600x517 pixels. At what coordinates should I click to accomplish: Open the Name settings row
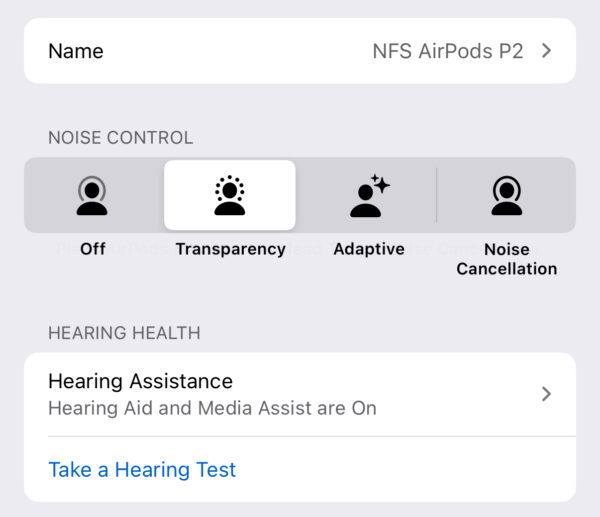[300, 51]
